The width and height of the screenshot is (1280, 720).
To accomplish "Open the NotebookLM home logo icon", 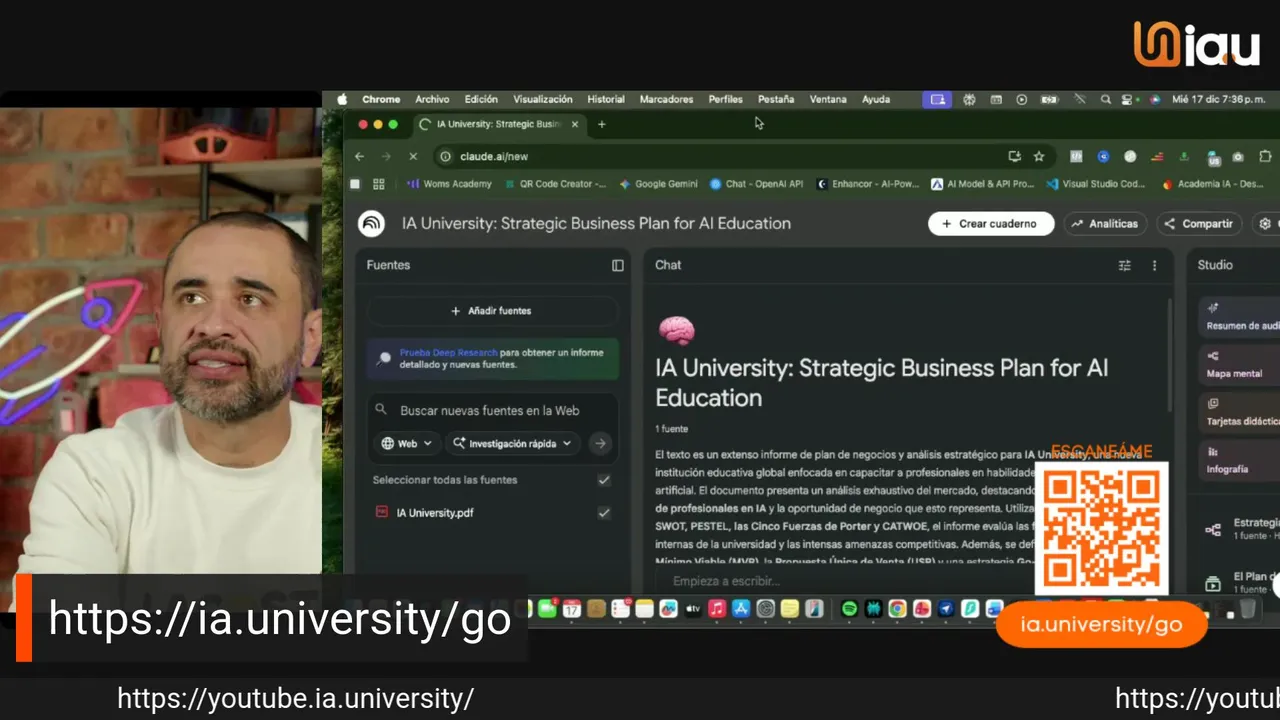I will [371, 223].
